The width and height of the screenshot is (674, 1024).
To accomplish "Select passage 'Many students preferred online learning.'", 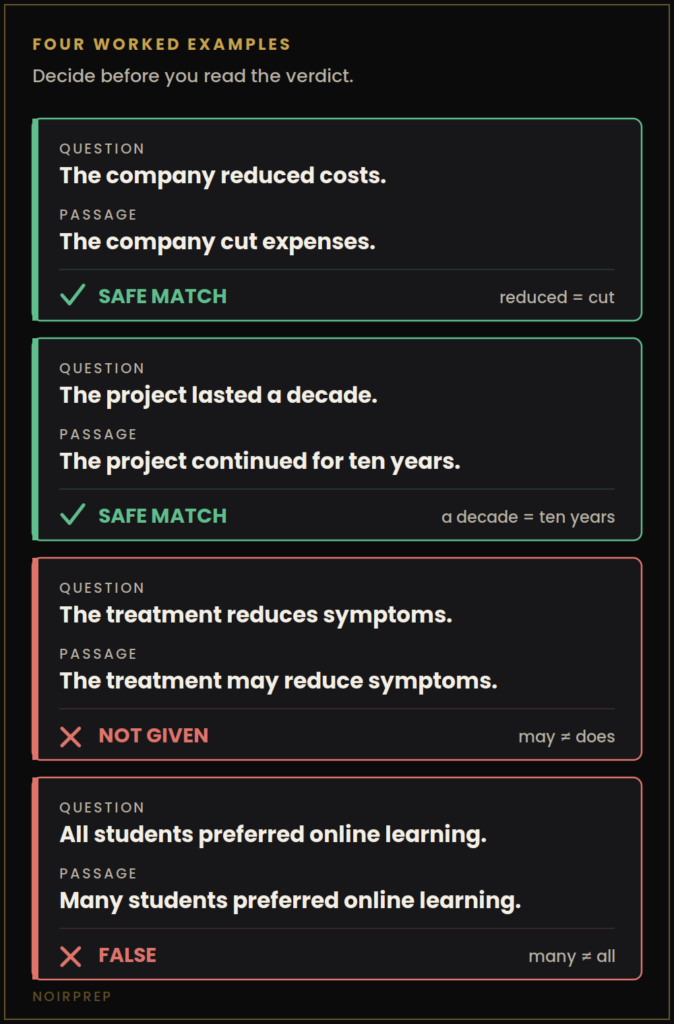I will coord(290,901).
